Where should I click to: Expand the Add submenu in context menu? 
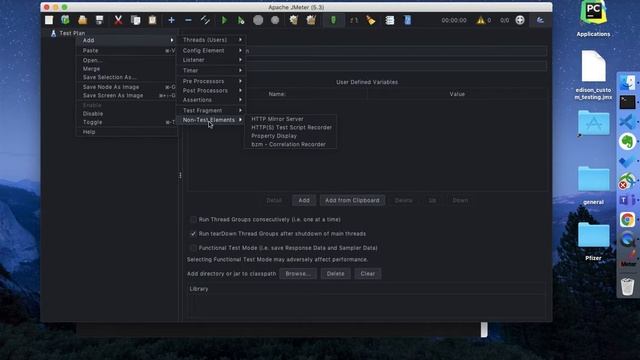click(x=127, y=40)
